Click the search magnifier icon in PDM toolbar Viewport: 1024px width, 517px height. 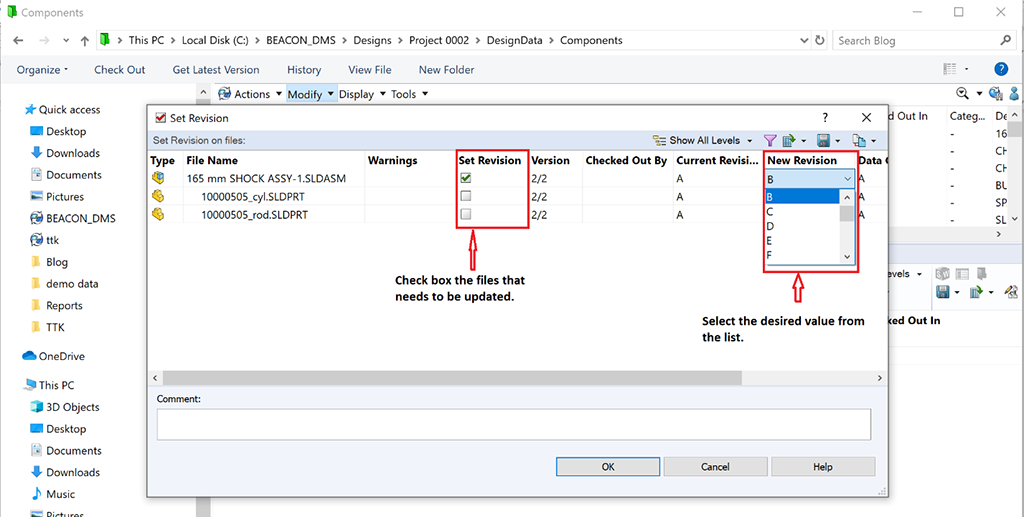[962, 94]
